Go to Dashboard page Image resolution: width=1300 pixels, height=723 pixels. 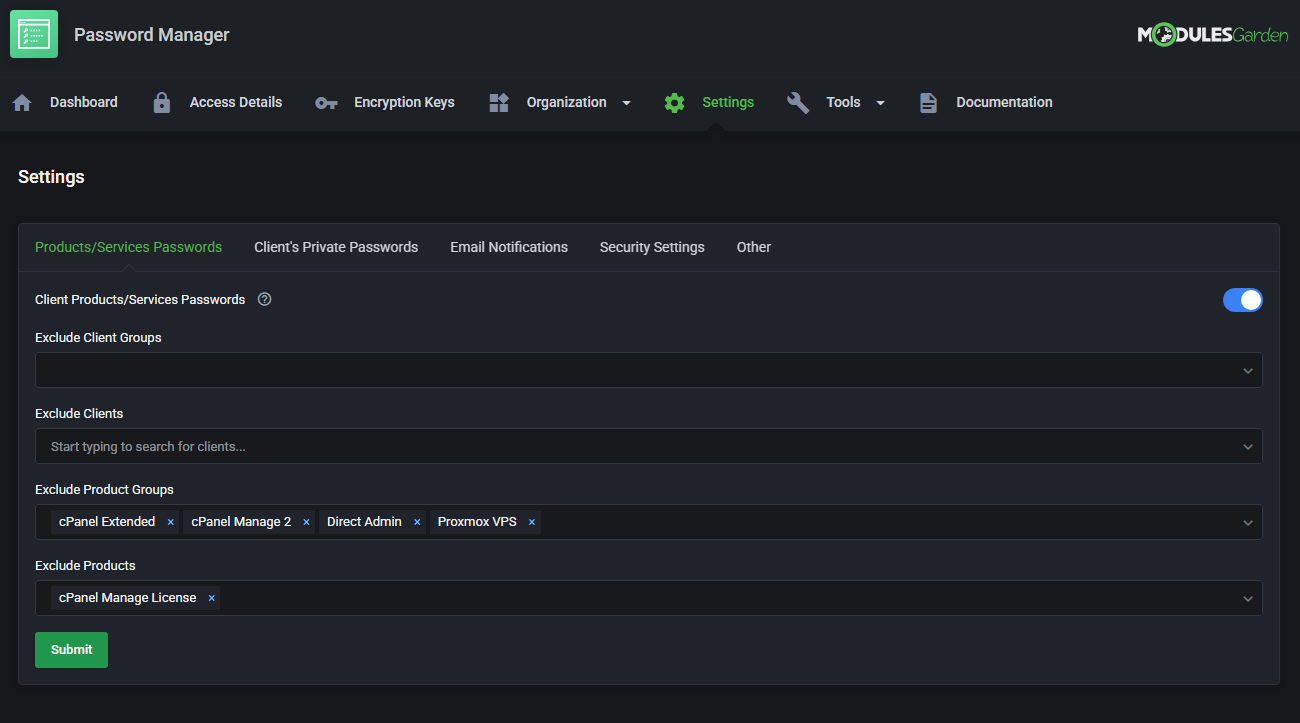point(84,102)
